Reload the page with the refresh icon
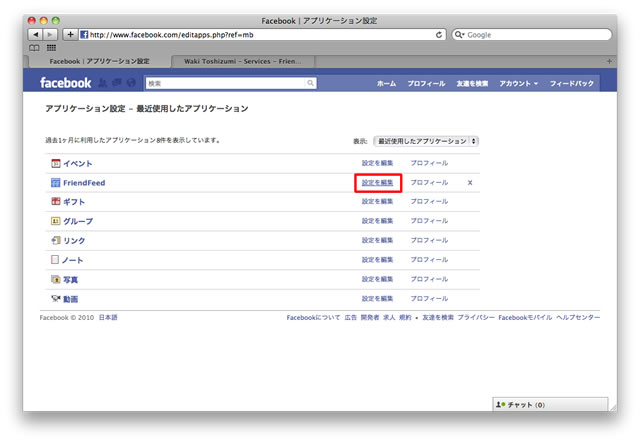The width and height of the screenshot is (640, 443). pos(439,35)
